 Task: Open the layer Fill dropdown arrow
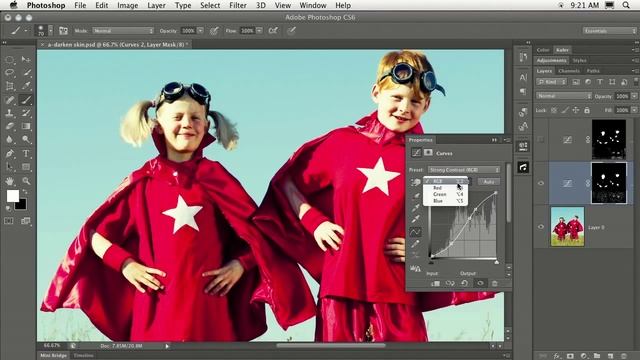point(634,110)
